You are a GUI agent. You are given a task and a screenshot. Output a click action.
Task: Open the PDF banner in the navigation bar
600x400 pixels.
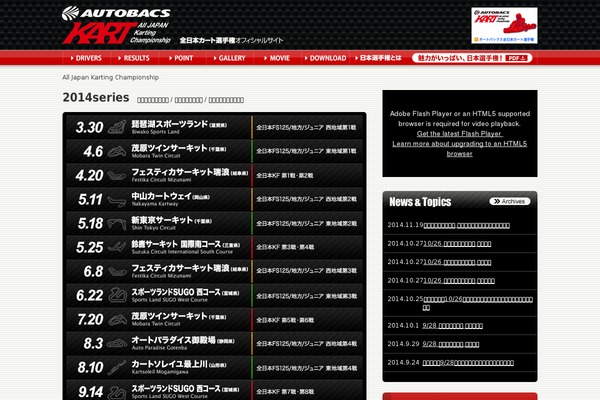coord(472,58)
